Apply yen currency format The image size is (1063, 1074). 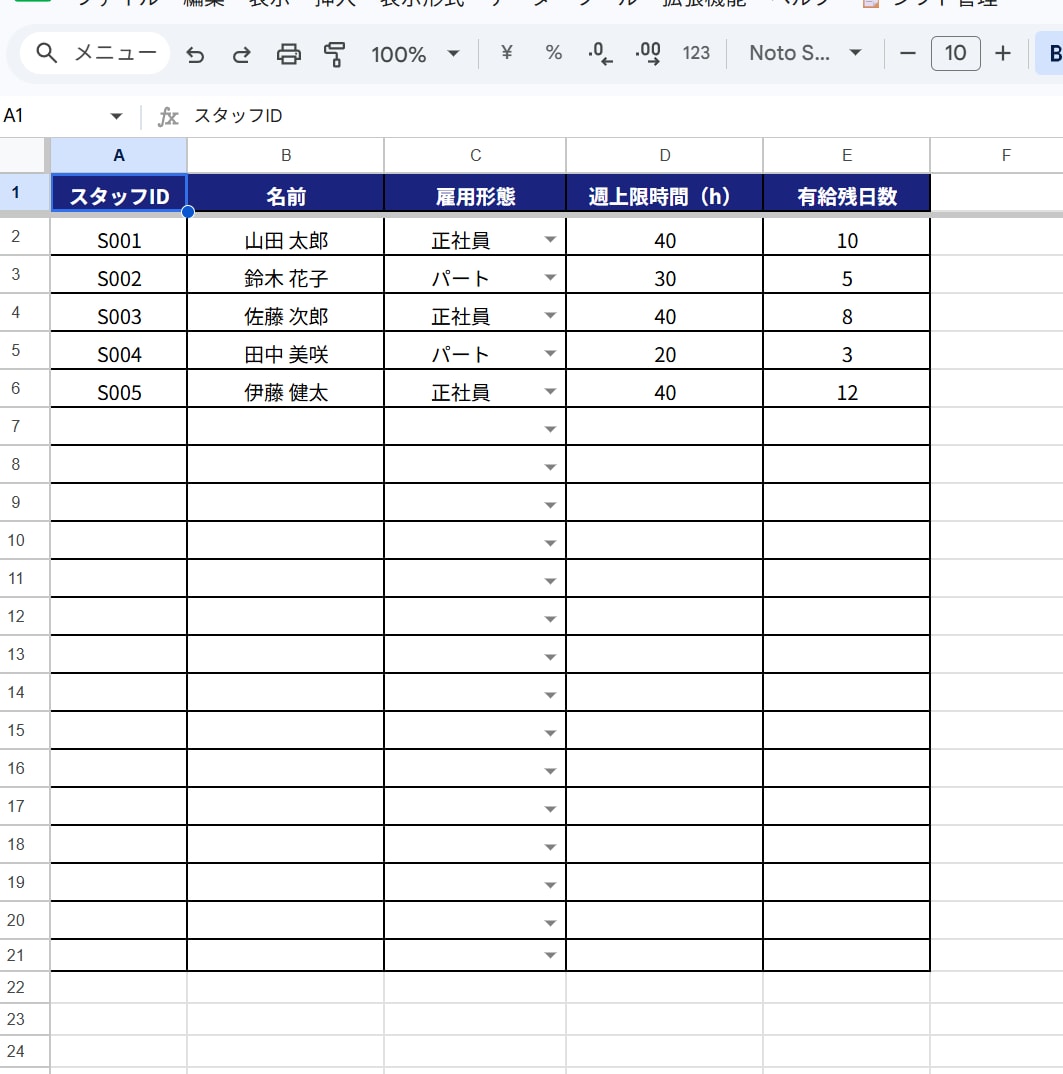[x=506, y=53]
